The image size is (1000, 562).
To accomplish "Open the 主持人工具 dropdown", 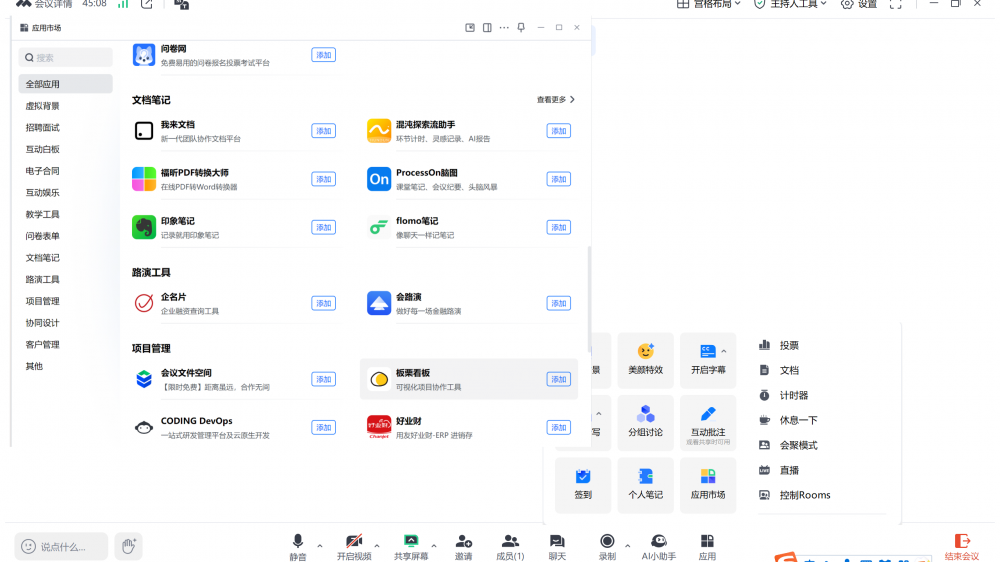I will [x=790, y=4].
